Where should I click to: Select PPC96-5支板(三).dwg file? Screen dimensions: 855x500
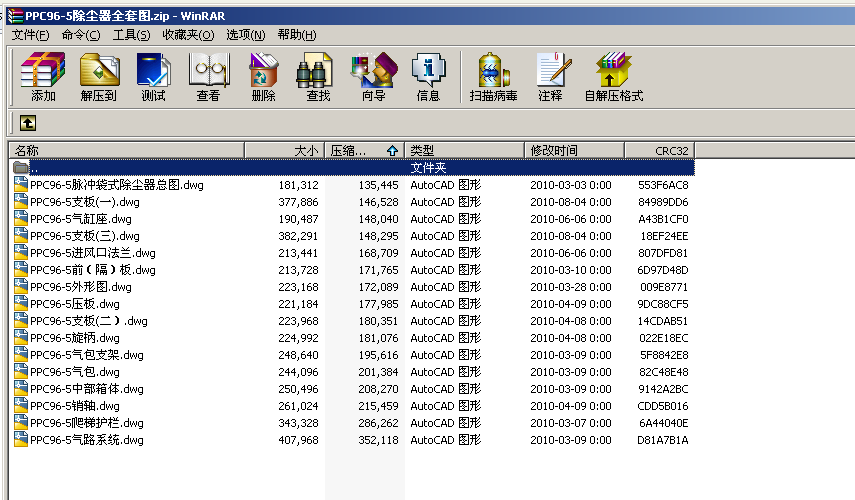click(85, 236)
